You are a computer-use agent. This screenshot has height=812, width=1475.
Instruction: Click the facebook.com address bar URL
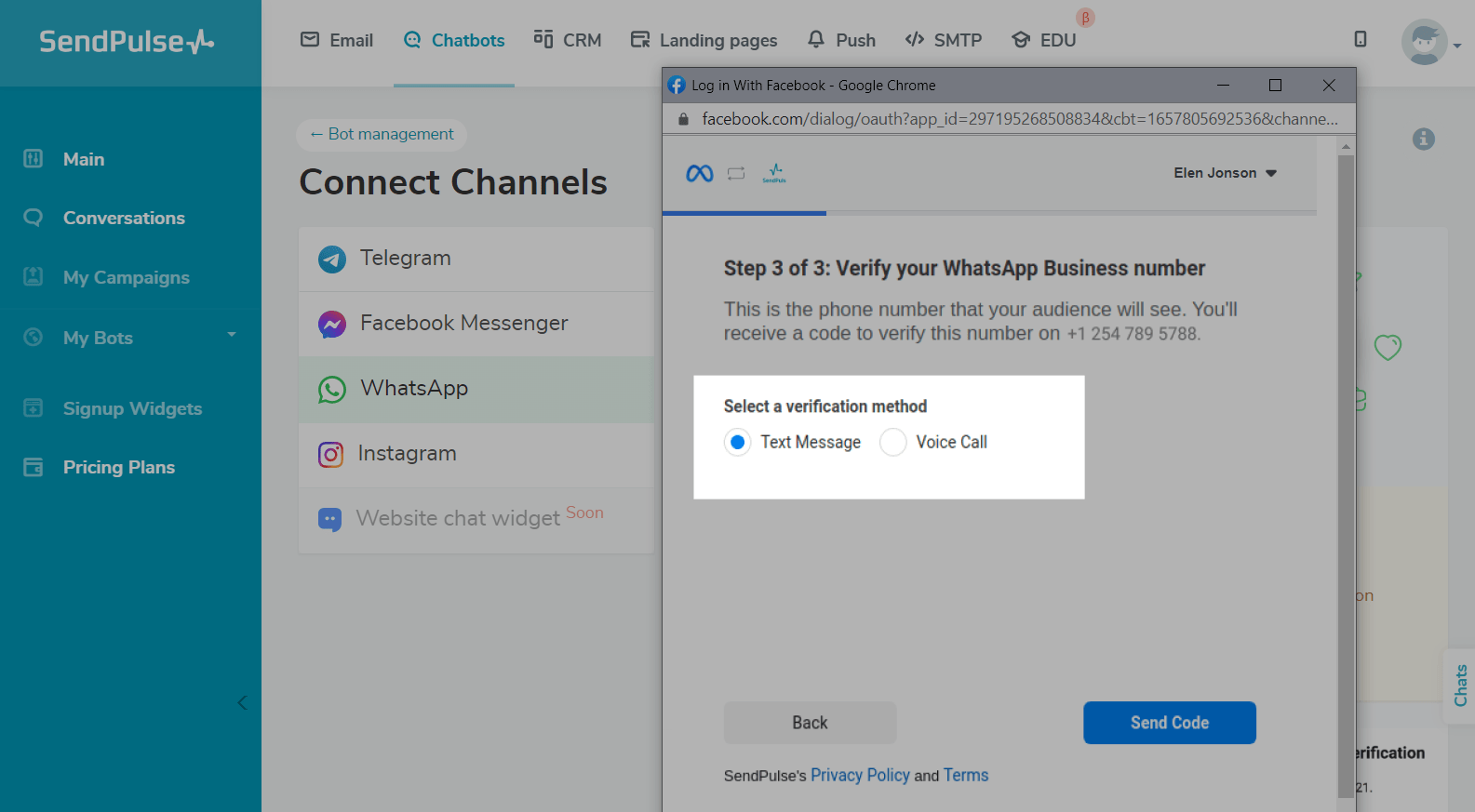click(1019, 119)
